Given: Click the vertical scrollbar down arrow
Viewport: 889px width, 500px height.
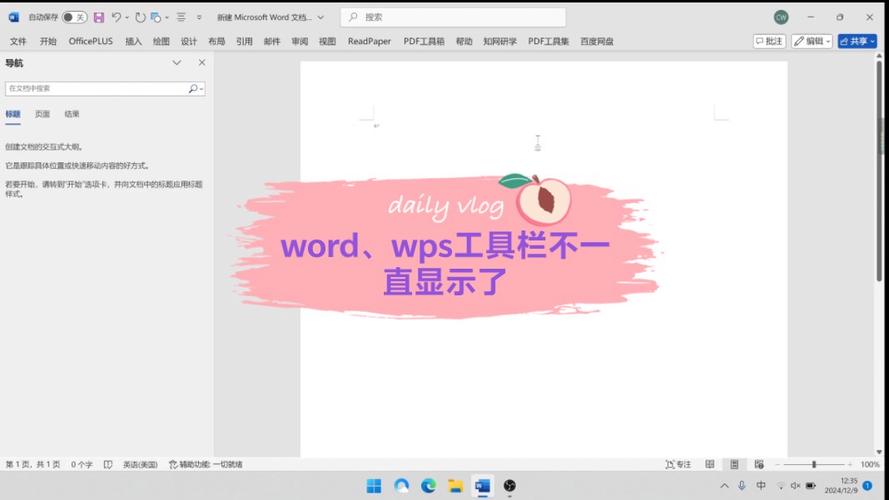Looking at the screenshot, I should point(879,452).
